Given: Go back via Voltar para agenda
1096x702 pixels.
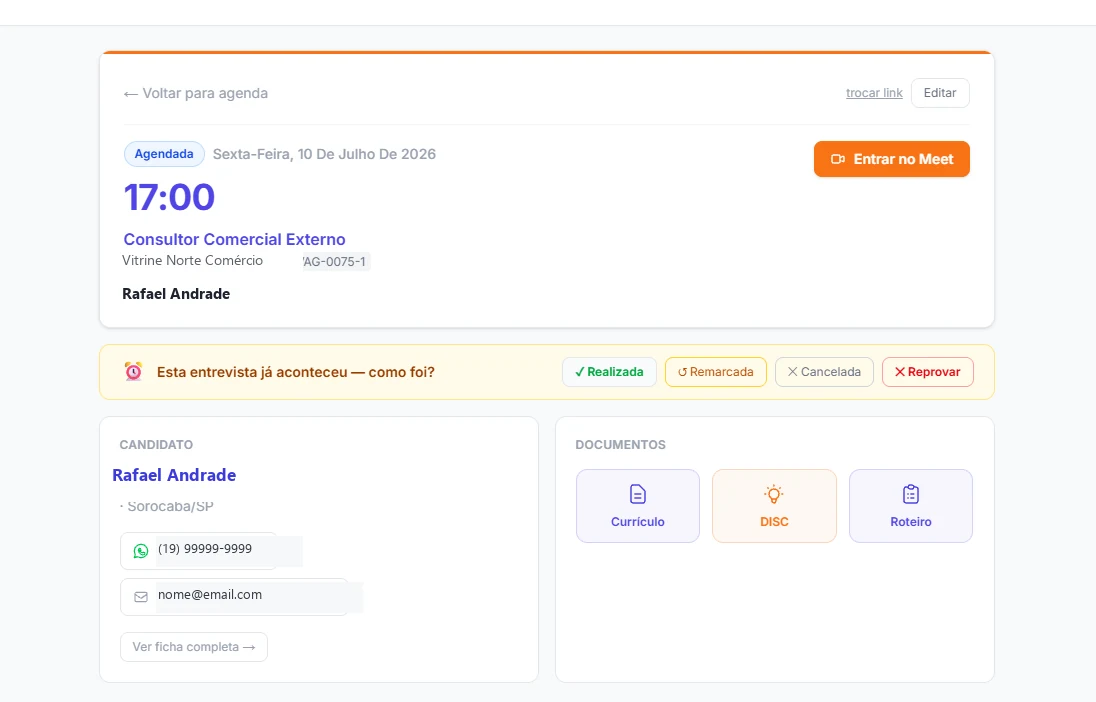Looking at the screenshot, I should coord(196,93).
